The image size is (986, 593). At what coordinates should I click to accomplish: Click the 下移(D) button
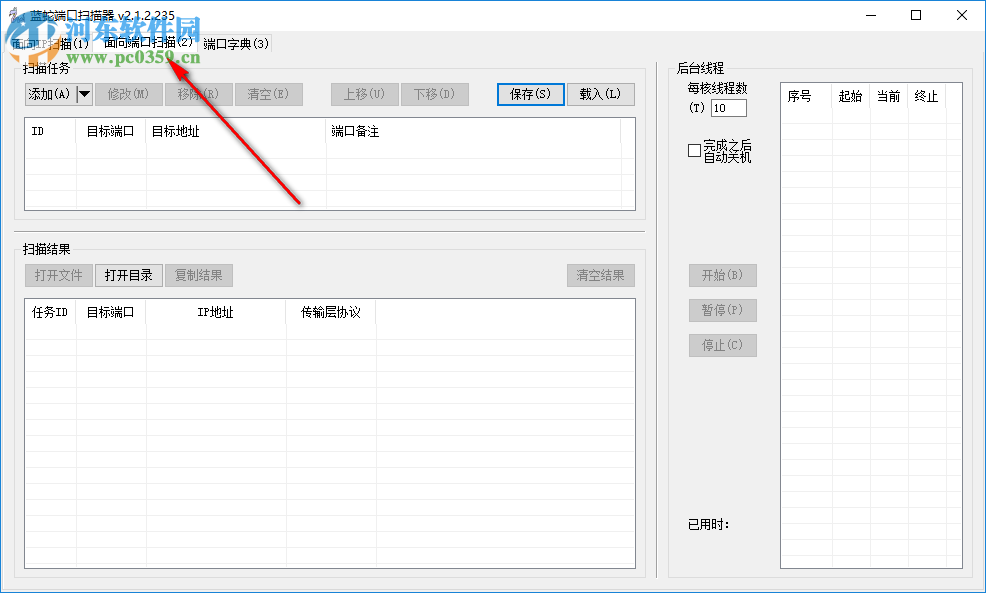[x=435, y=94]
